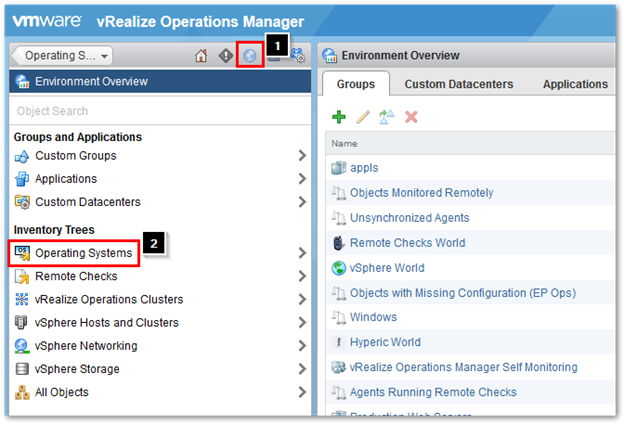Select Operating Systems inventory tree
This screenshot has height=424, width=624.
[83, 253]
